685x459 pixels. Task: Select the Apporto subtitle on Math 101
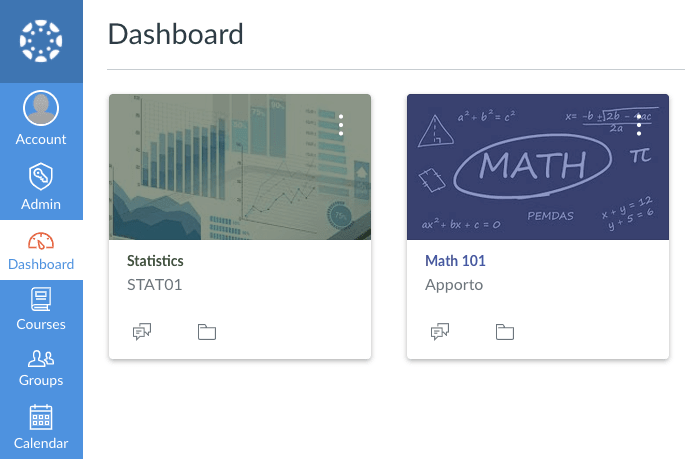(x=454, y=284)
